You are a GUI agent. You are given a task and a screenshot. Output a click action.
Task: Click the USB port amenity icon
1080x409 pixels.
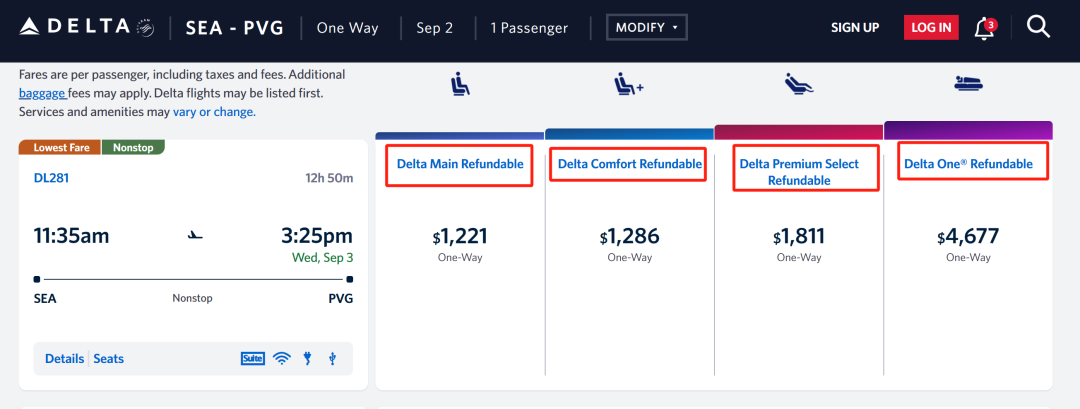point(332,358)
